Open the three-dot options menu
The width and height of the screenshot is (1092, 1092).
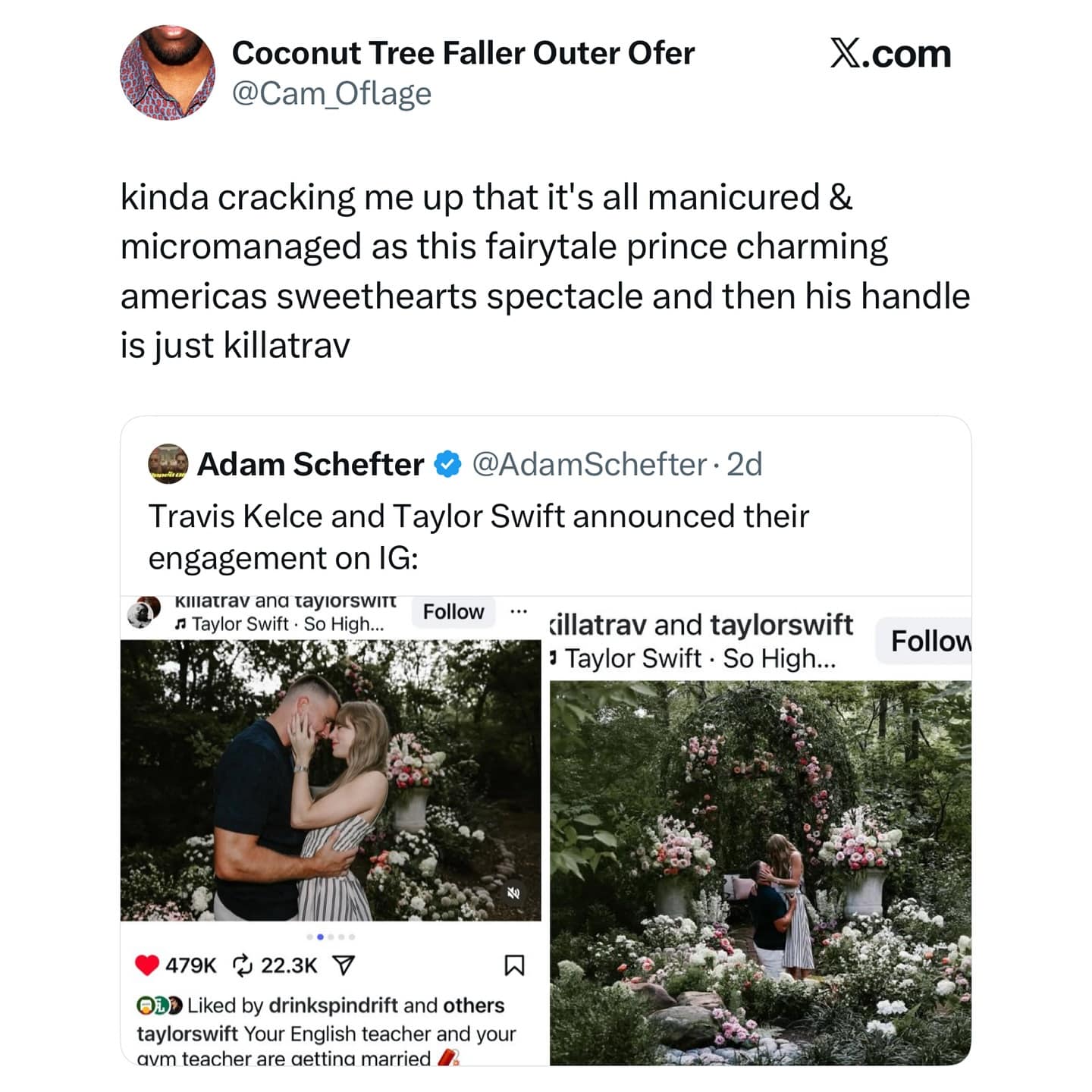click(x=519, y=611)
